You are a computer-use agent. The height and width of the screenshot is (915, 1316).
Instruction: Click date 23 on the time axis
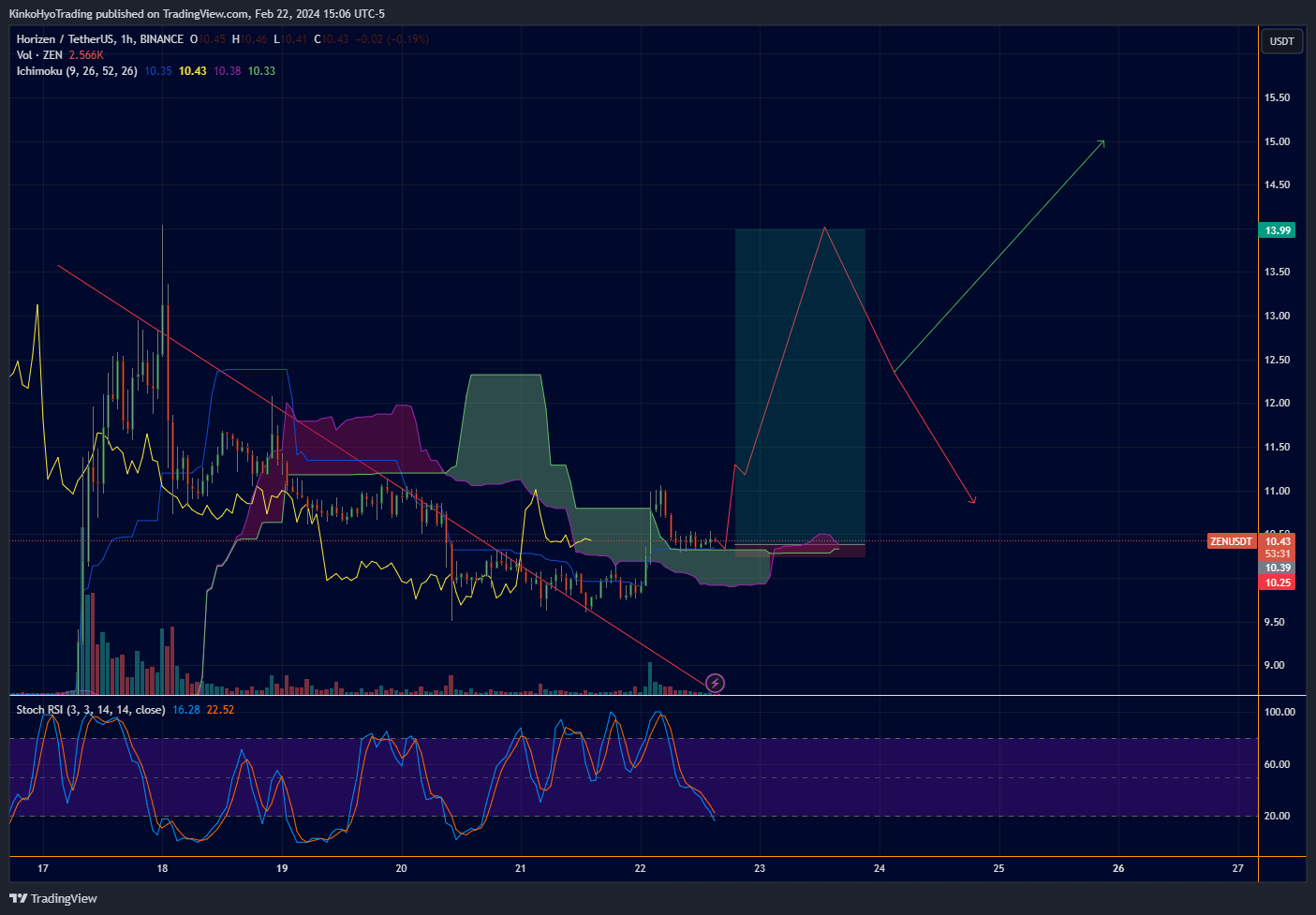click(760, 868)
